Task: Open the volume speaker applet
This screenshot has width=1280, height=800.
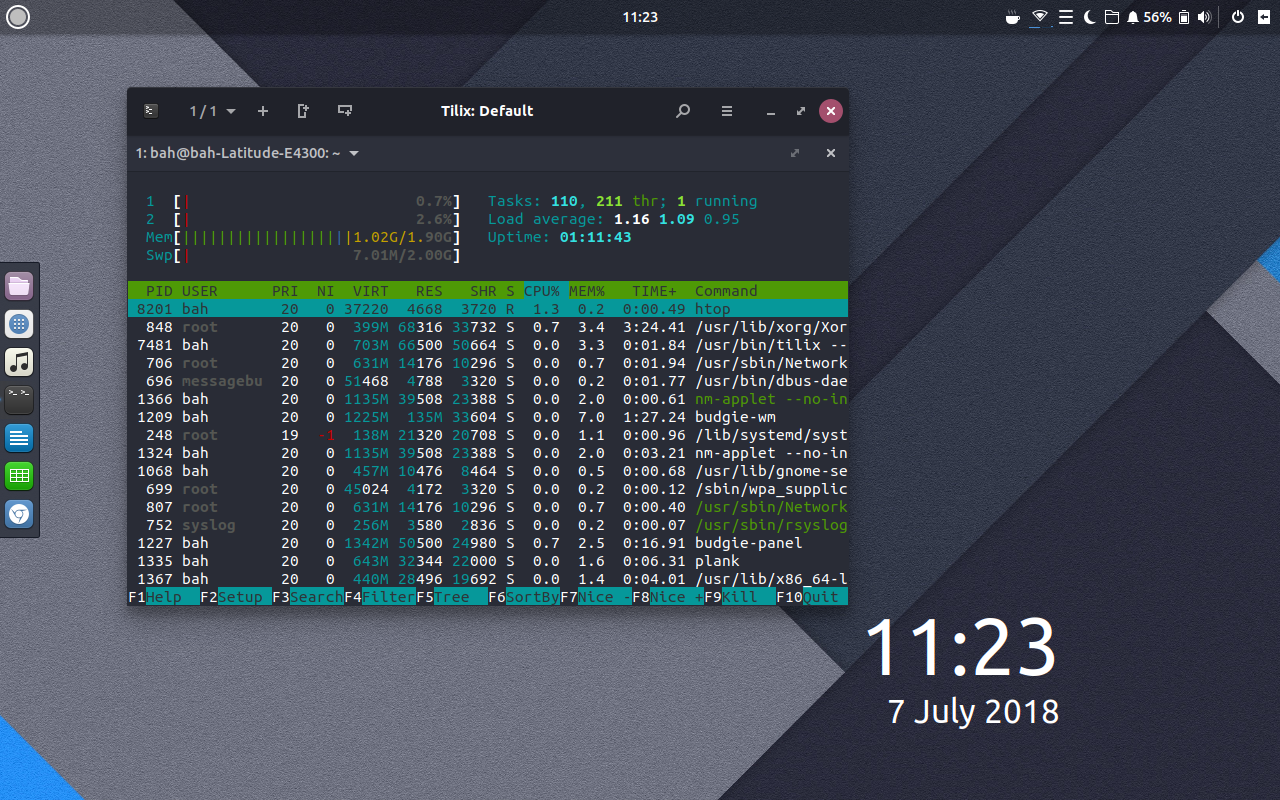Action: (x=1204, y=17)
